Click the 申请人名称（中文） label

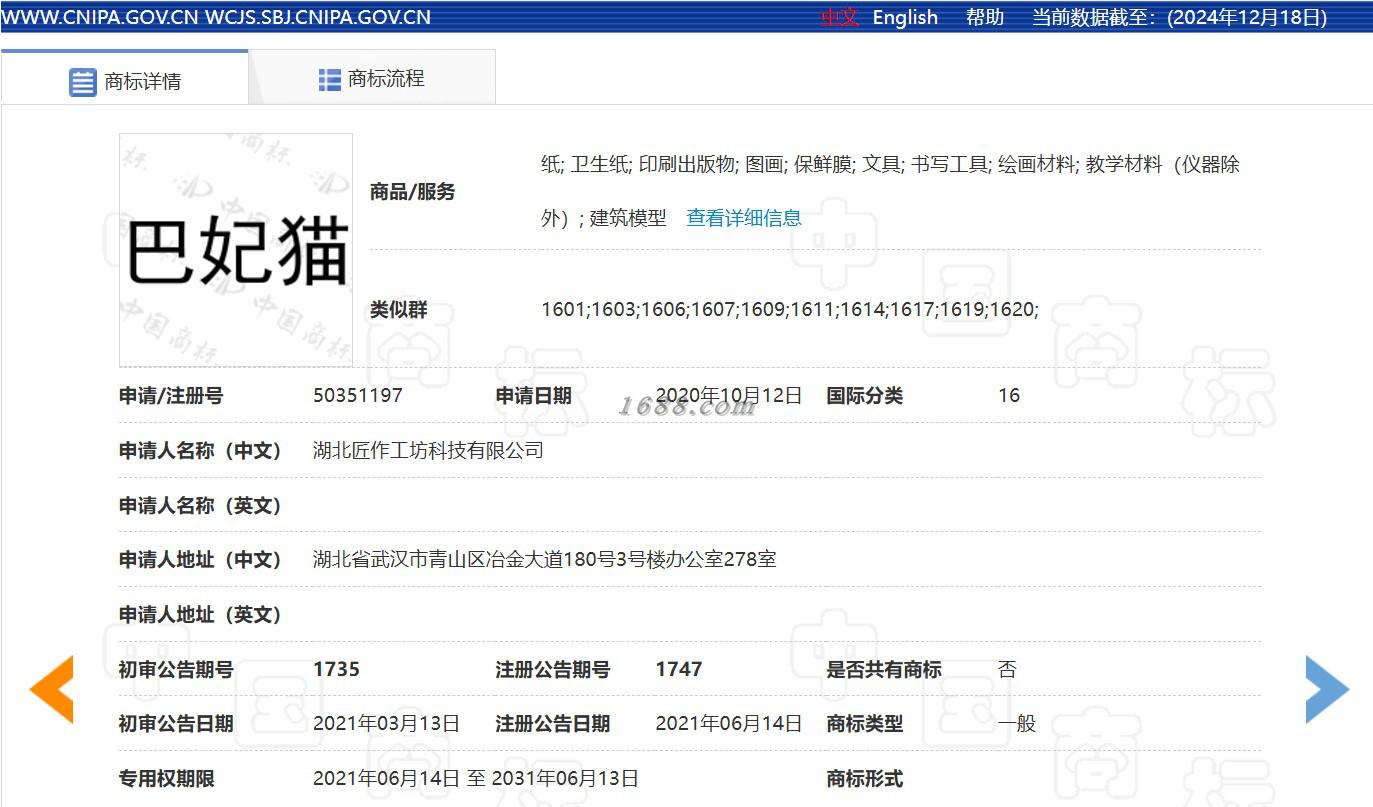(200, 450)
